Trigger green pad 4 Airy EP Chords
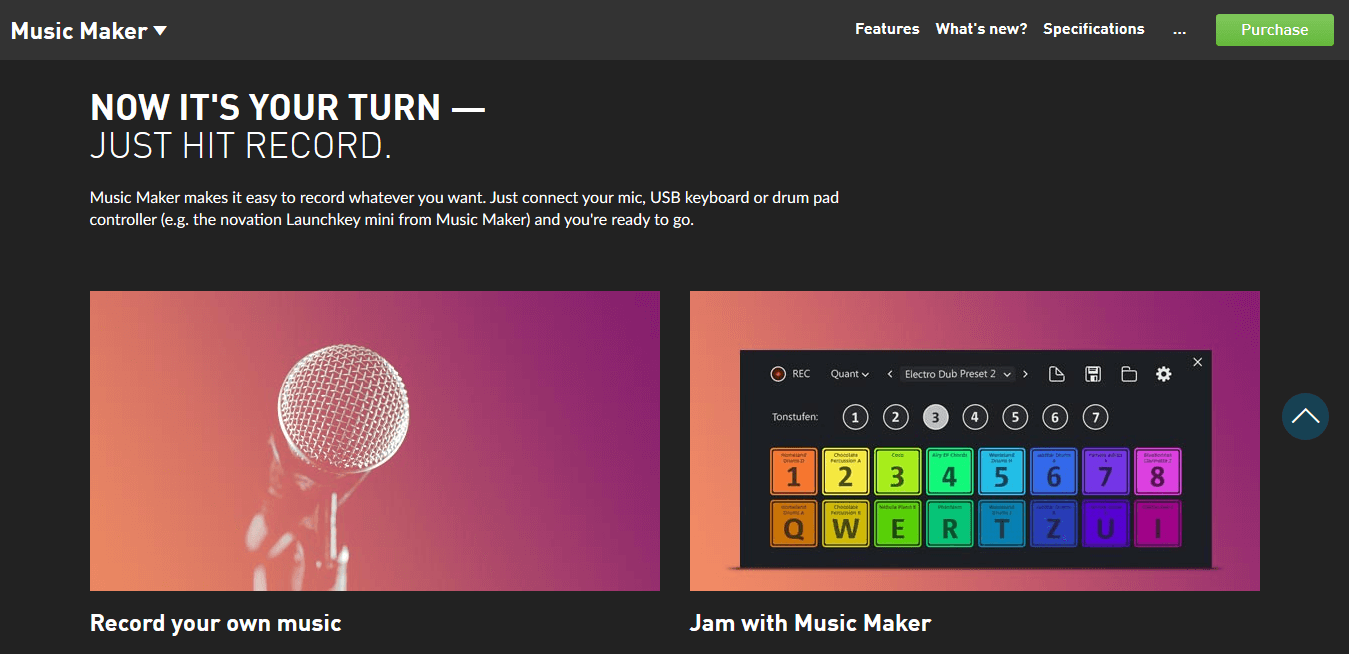The width and height of the screenshot is (1349, 654). (950, 471)
